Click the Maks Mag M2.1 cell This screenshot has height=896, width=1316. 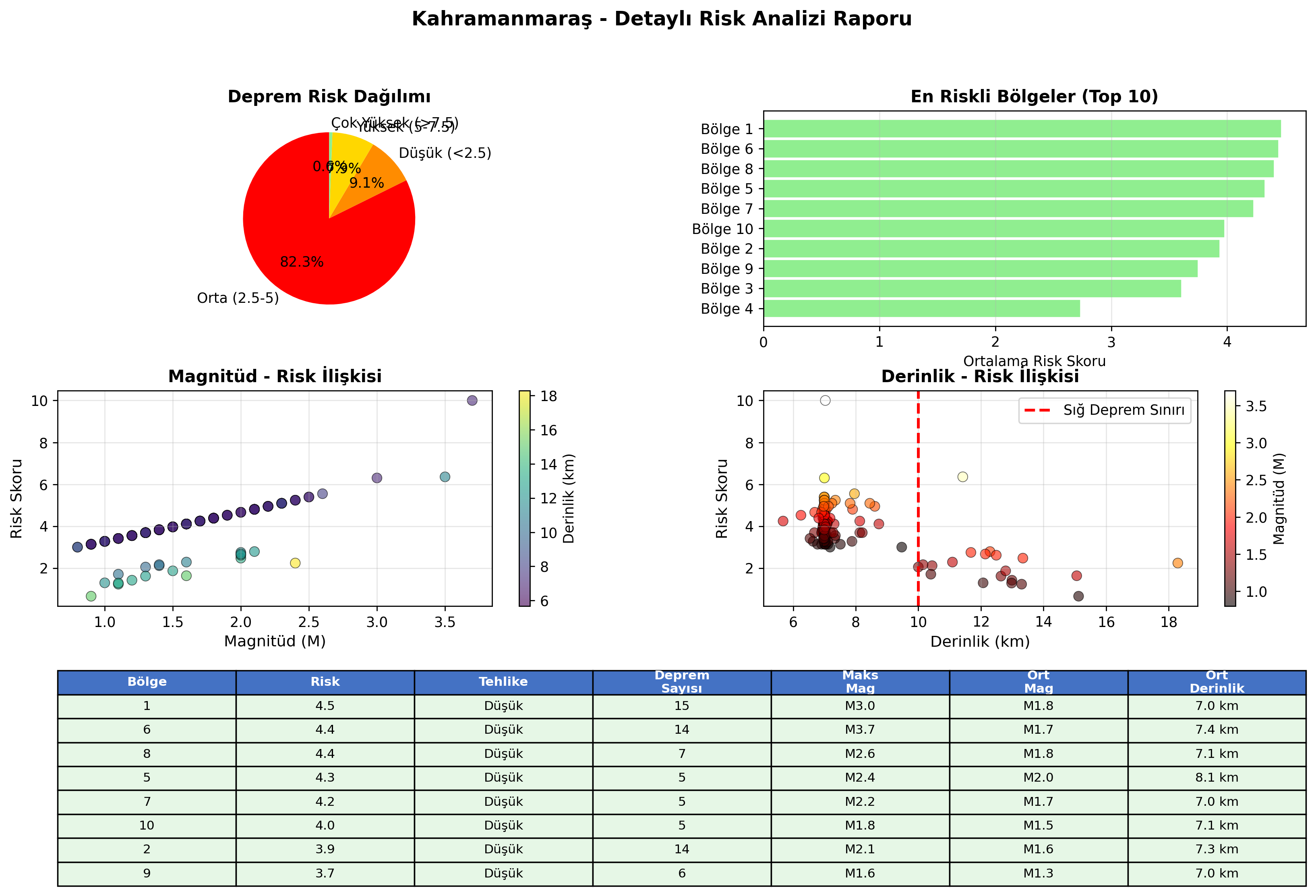[860, 850]
